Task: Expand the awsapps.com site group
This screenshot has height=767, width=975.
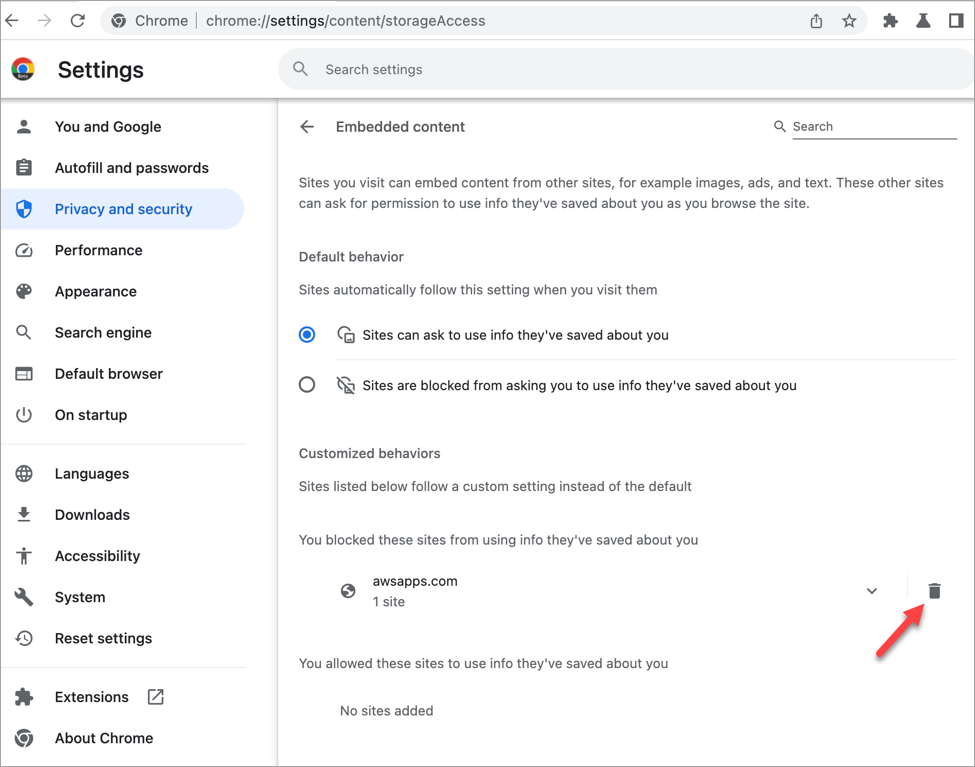Action: pos(872,591)
